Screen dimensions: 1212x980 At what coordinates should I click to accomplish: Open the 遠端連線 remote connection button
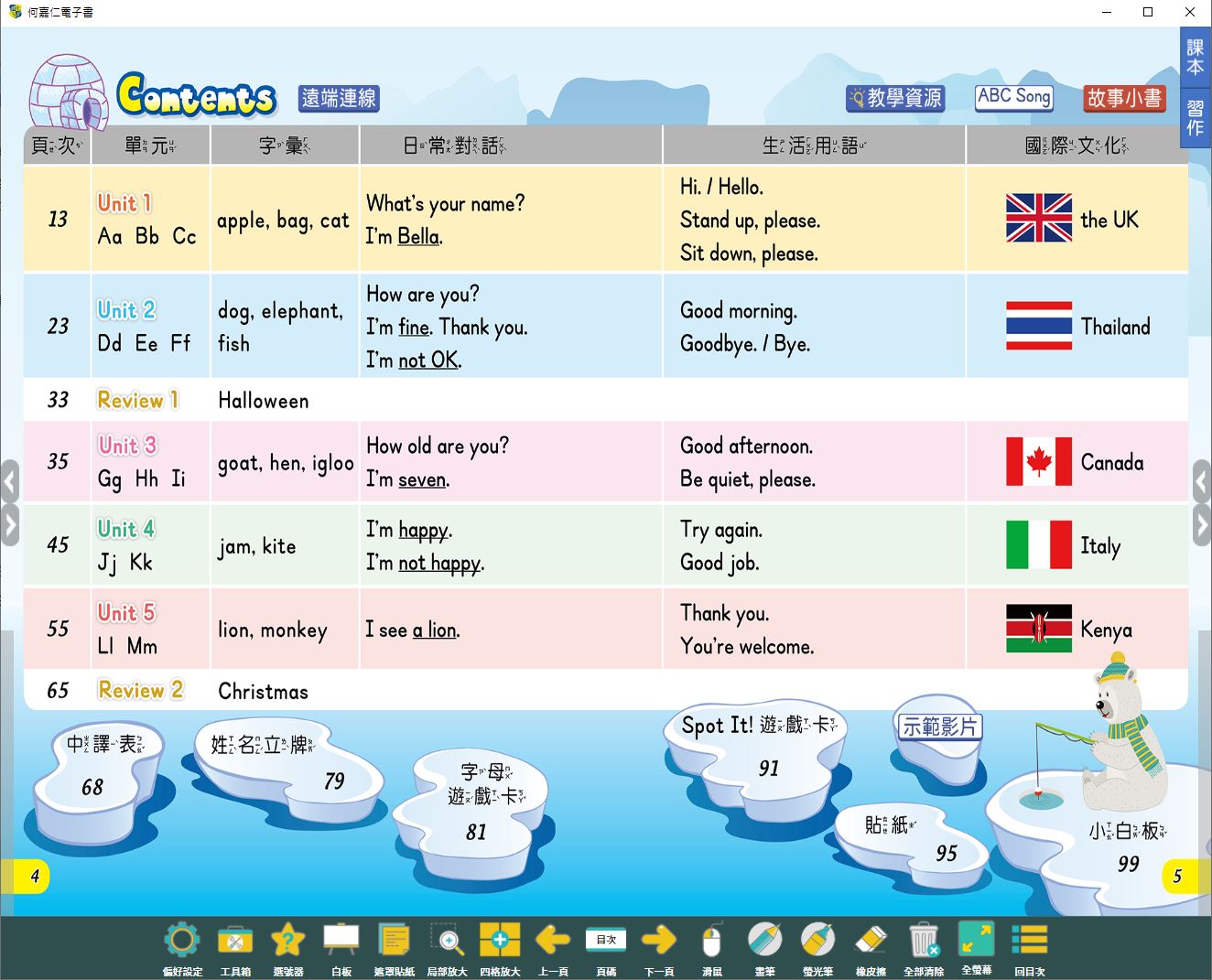click(339, 98)
